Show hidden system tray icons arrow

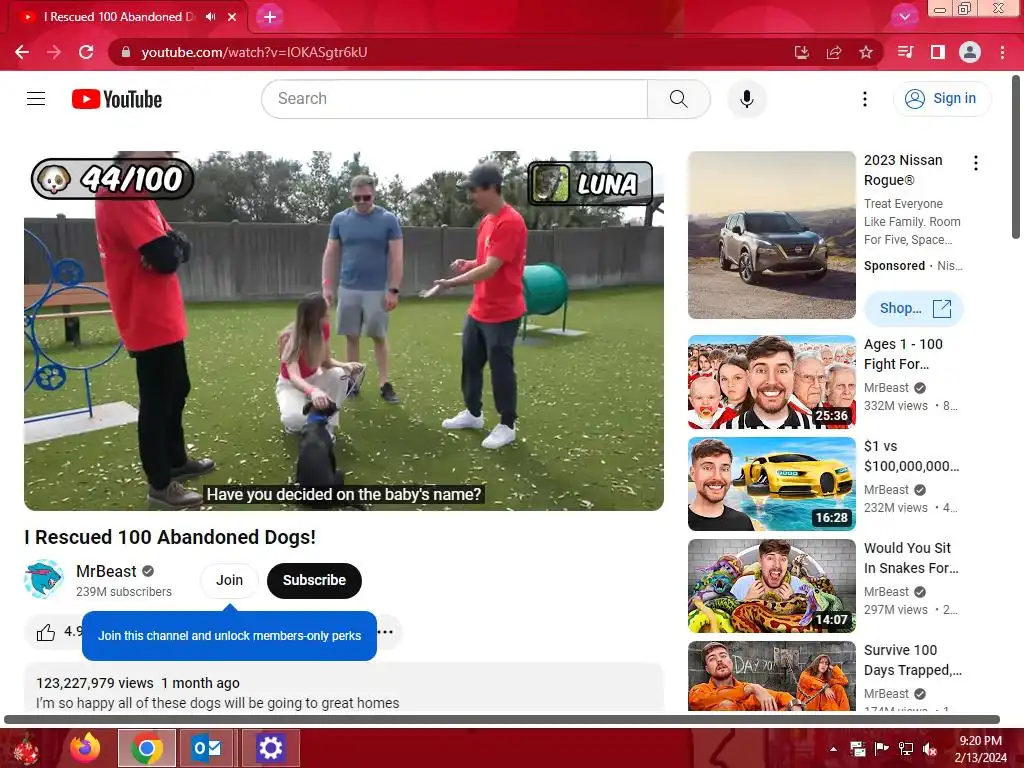[833, 749]
